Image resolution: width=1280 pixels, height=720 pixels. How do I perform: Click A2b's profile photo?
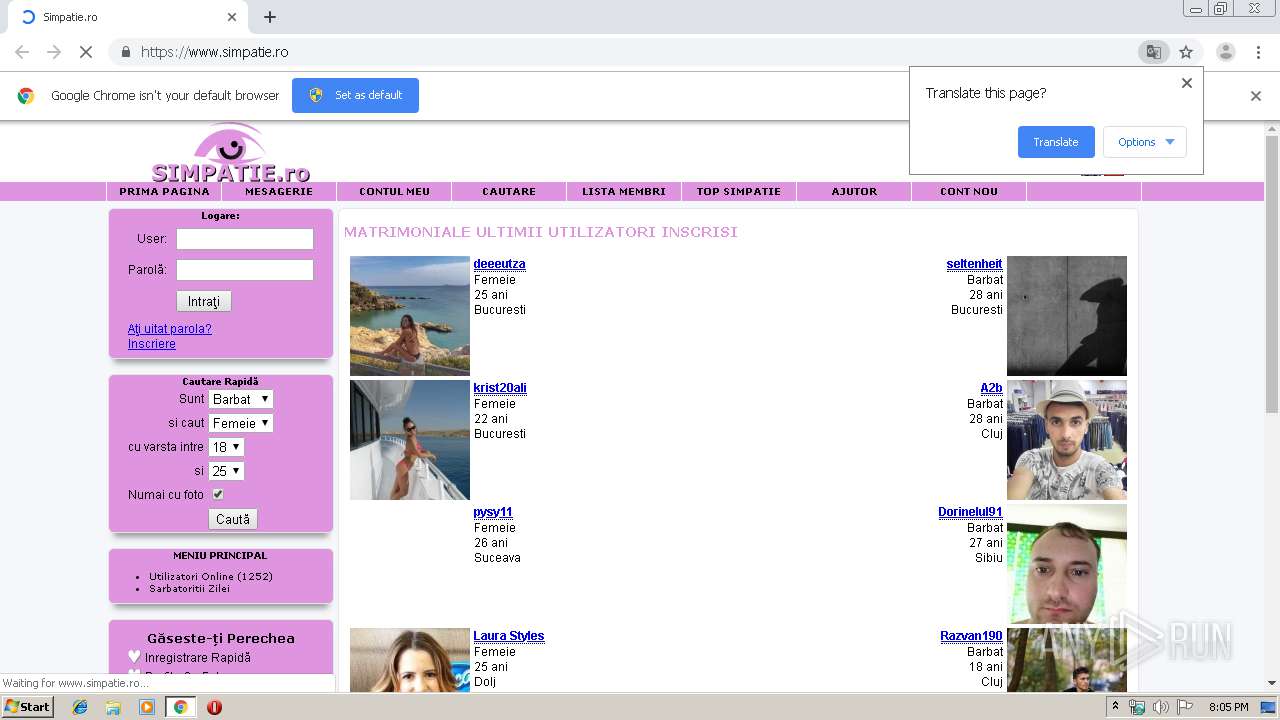(x=1067, y=440)
